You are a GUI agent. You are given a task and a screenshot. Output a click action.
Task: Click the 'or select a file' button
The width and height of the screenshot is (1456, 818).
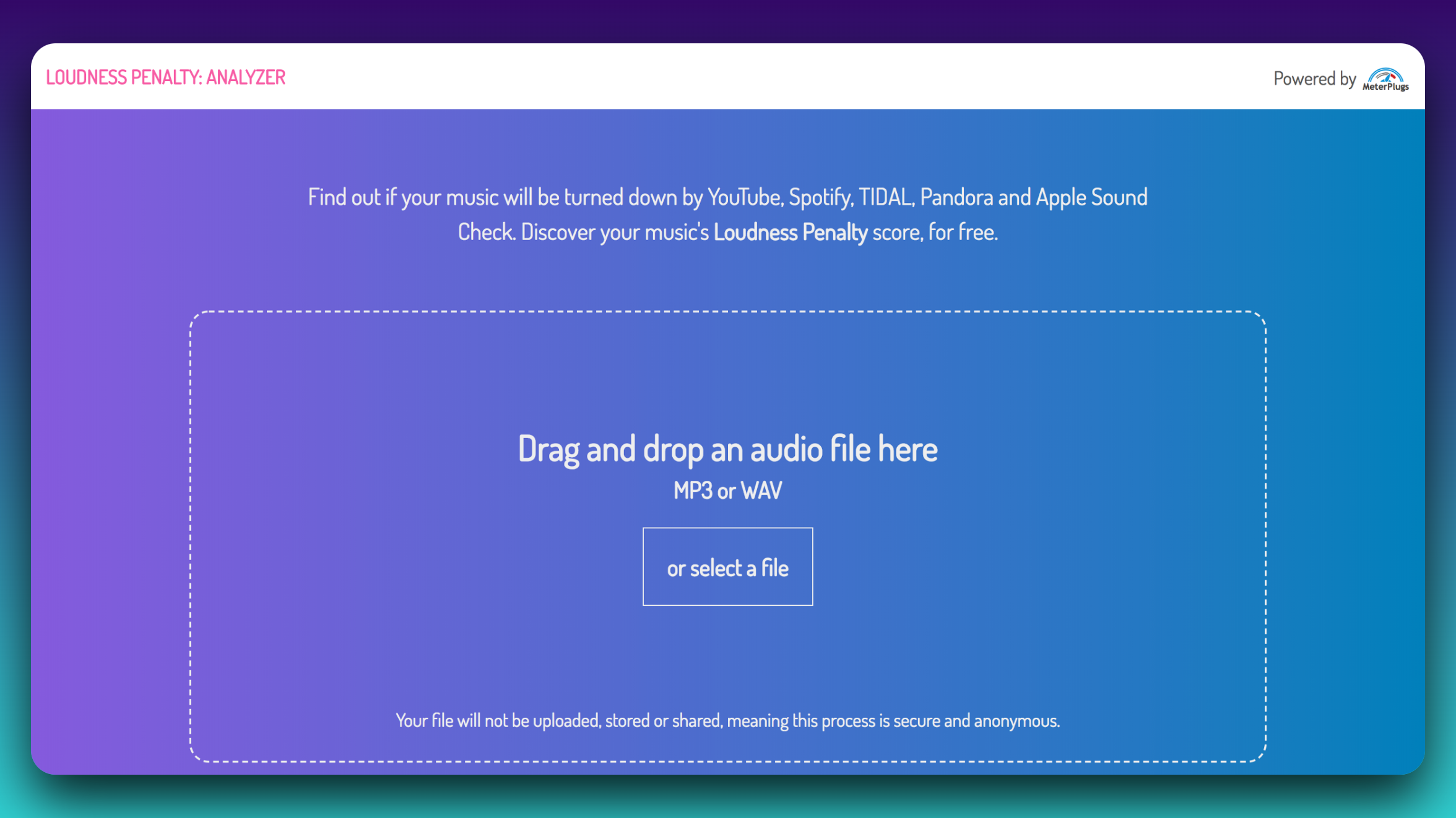727,566
